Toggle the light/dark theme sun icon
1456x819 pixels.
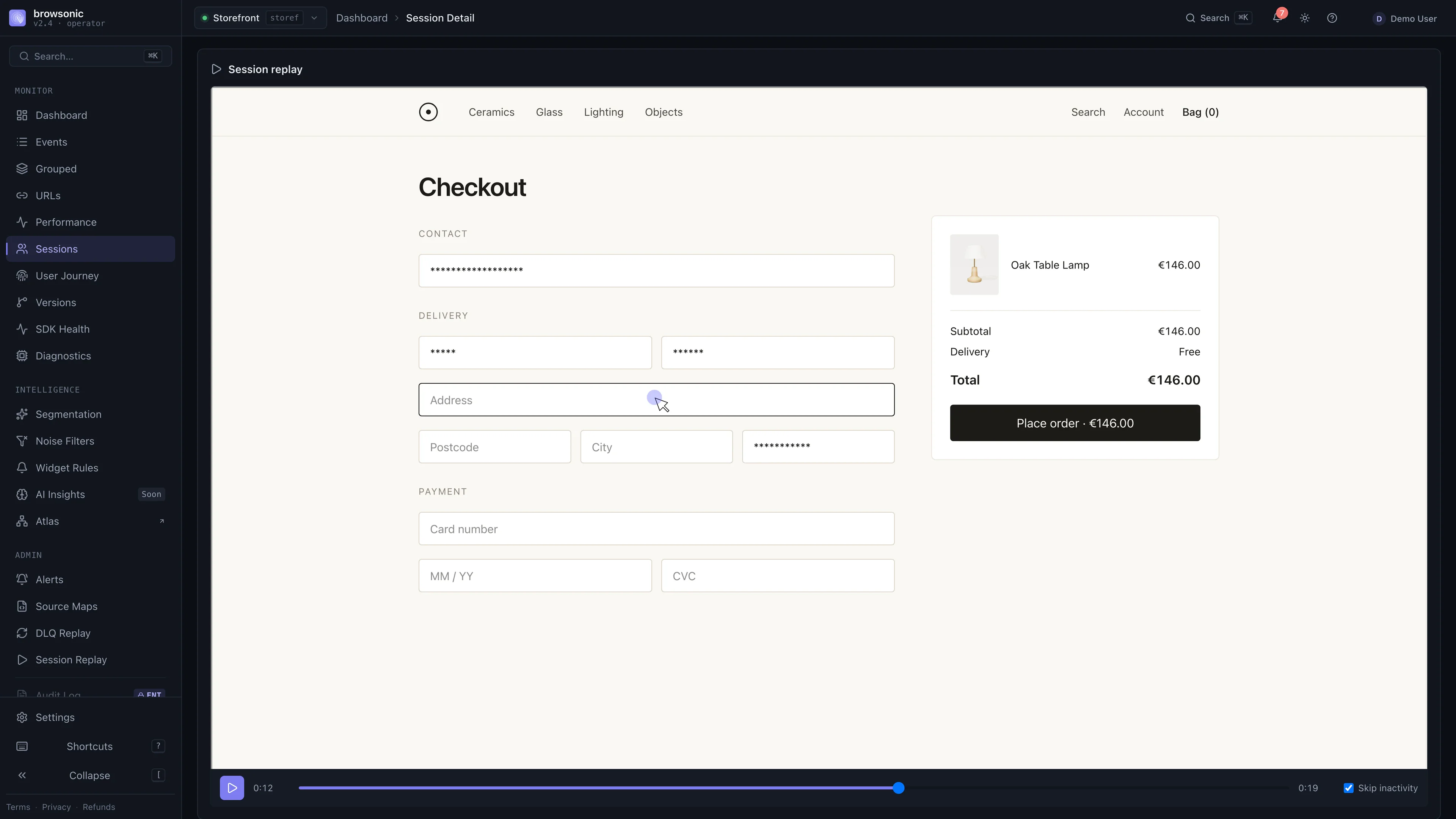click(x=1304, y=18)
